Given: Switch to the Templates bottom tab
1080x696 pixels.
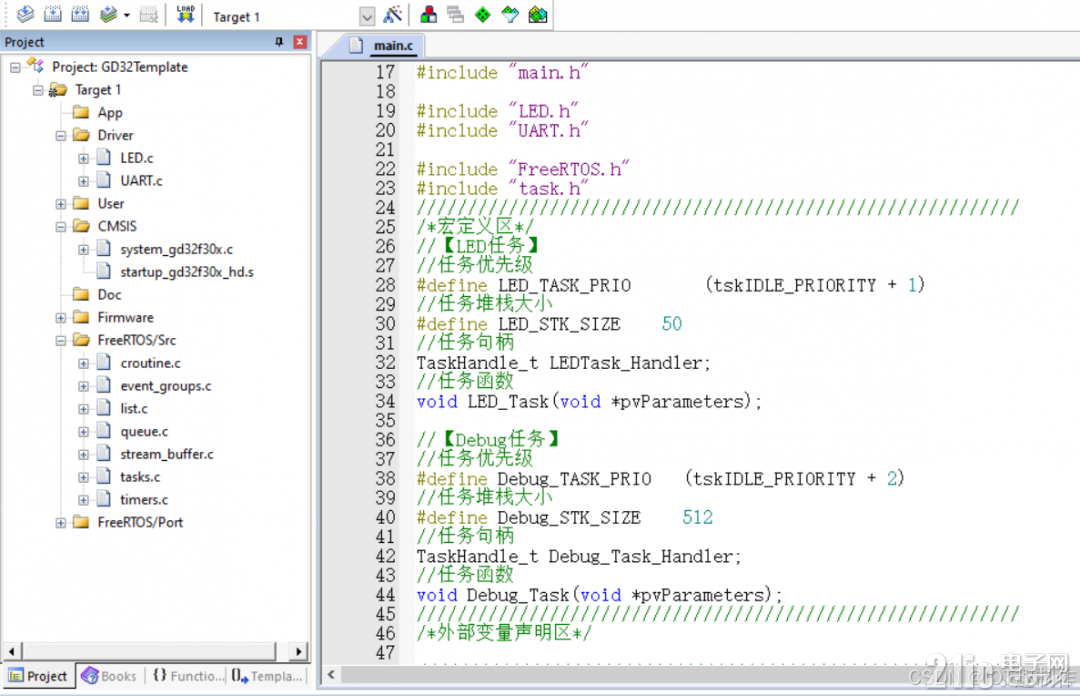Looking at the screenshot, I should point(267,676).
